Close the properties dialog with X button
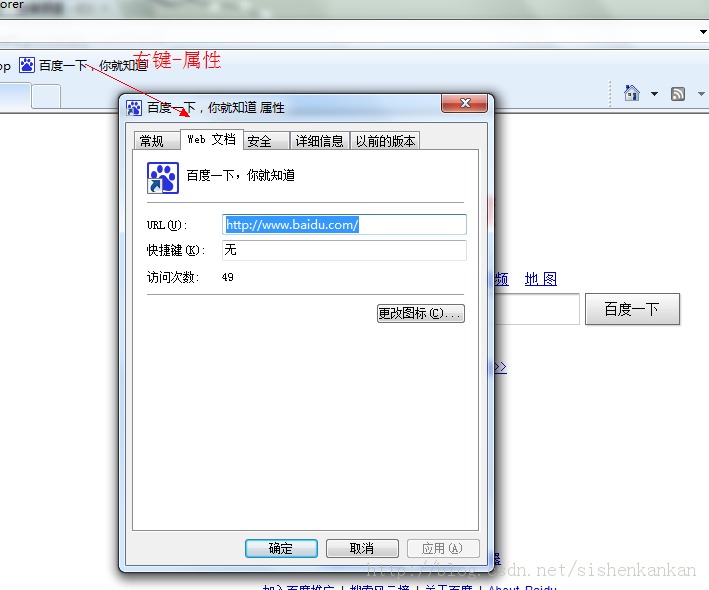 point(464,103)
